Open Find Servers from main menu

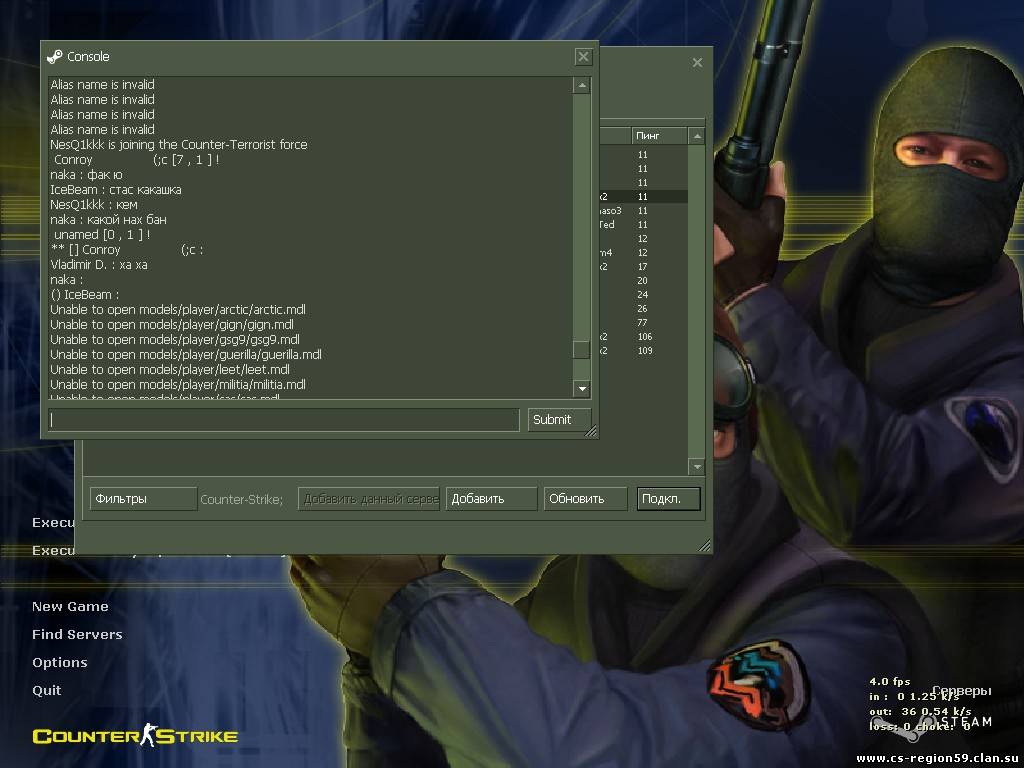[77, 635]
